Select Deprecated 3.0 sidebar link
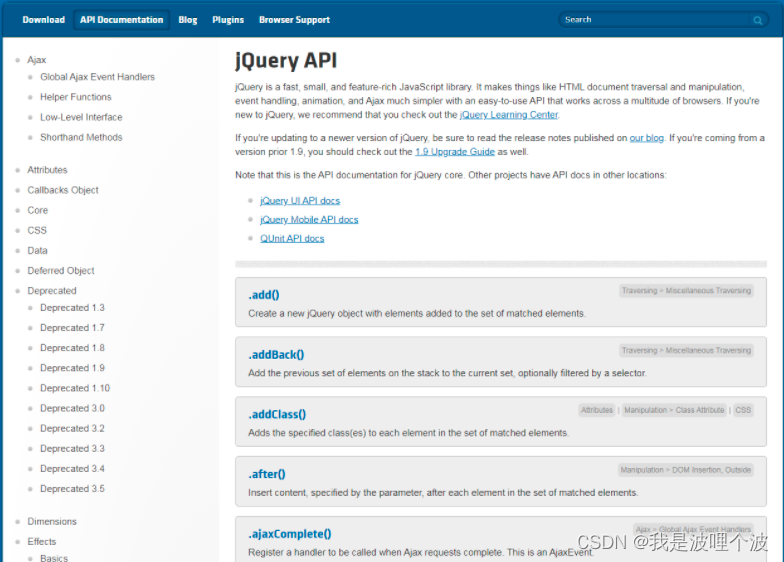 tap(72, 408)
